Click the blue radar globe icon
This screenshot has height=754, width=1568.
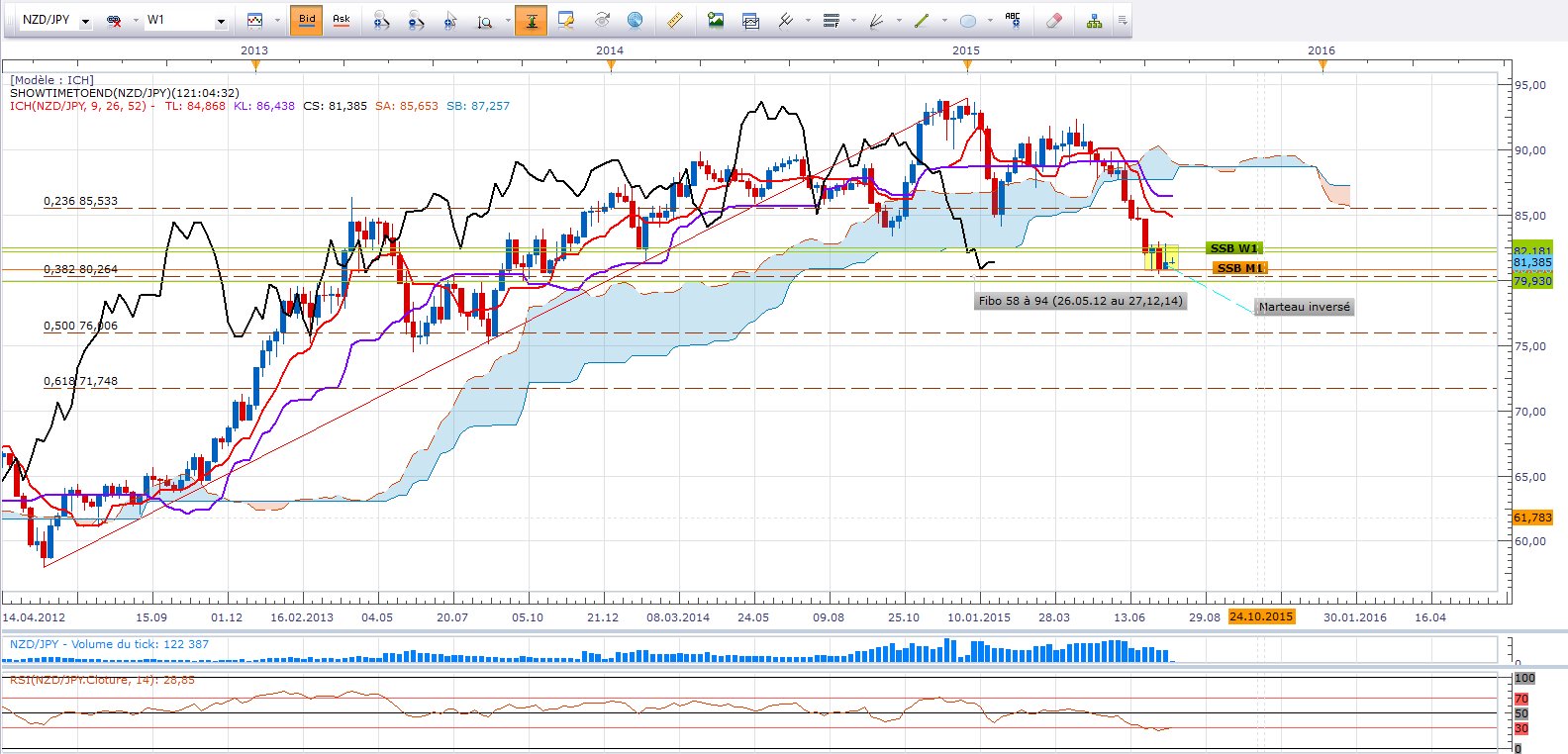tap(636, 20)
